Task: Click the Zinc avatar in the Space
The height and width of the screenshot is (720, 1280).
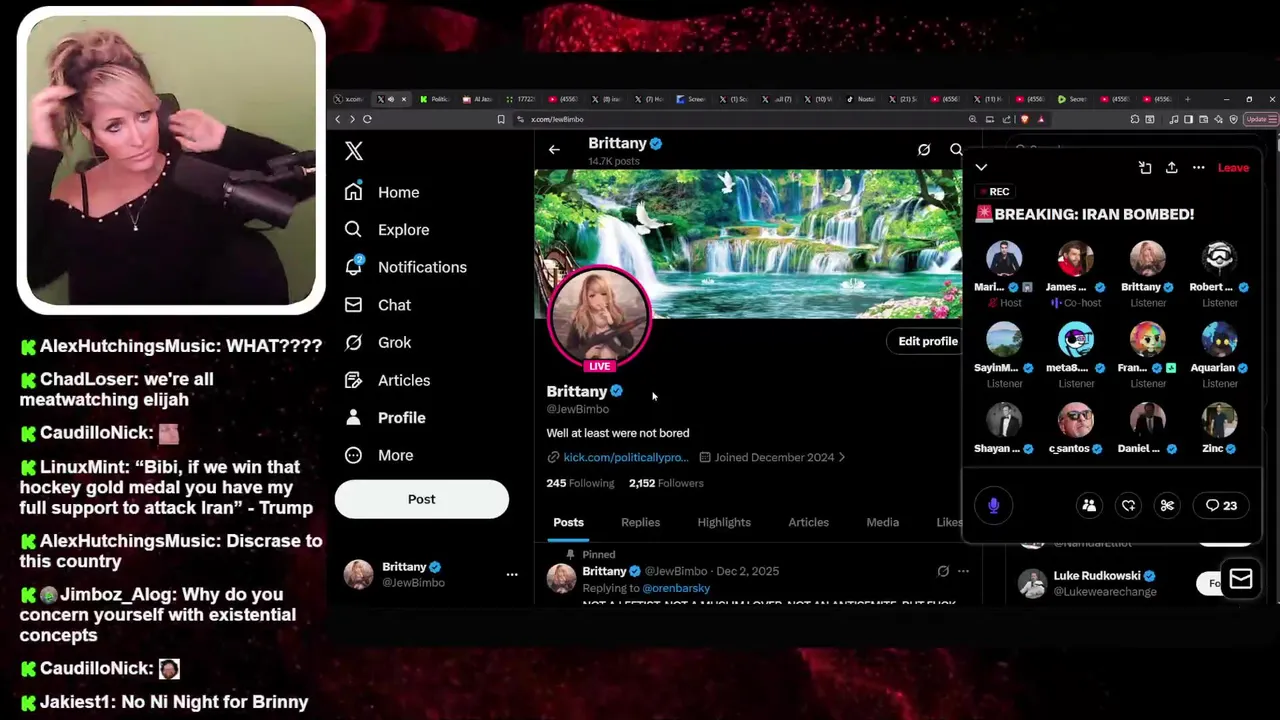Action: click(x=1219, y=420)
